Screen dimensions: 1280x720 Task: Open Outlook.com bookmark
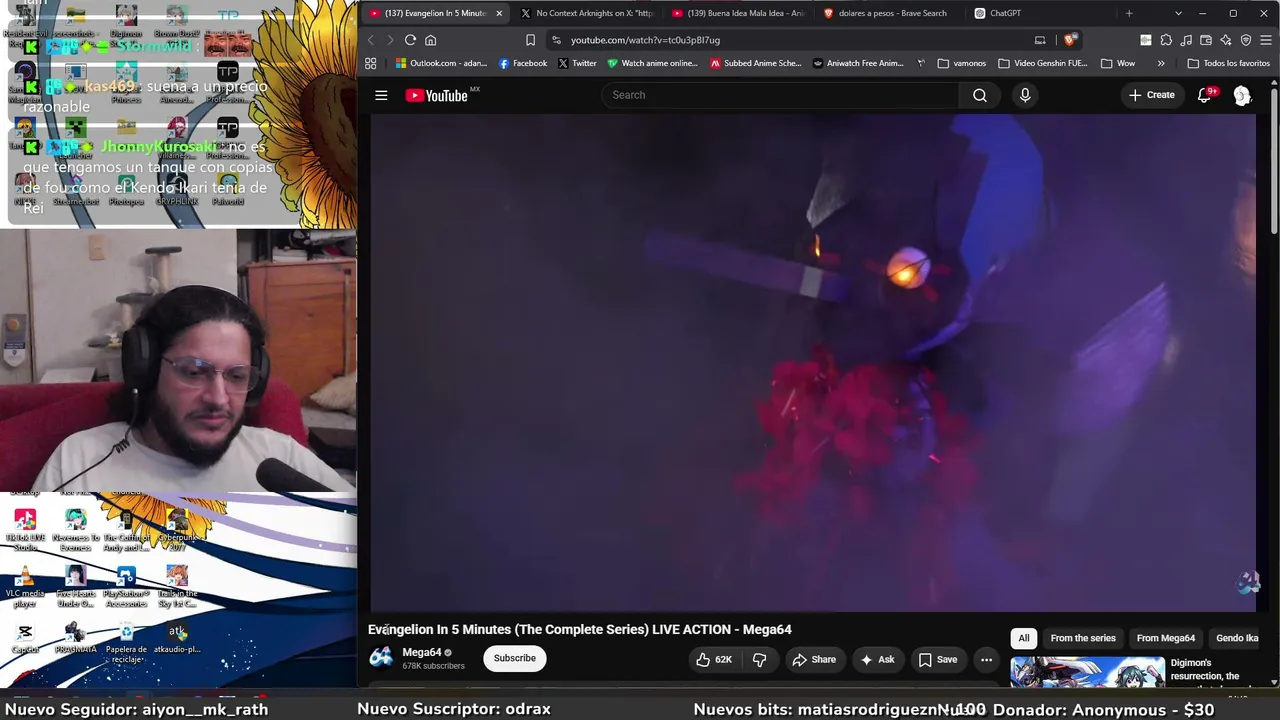441,63
